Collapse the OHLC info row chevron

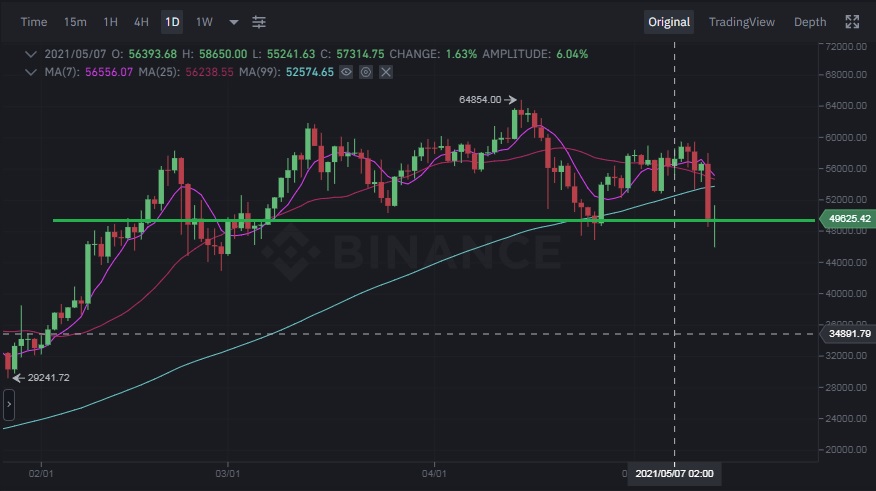coord(31,54)
